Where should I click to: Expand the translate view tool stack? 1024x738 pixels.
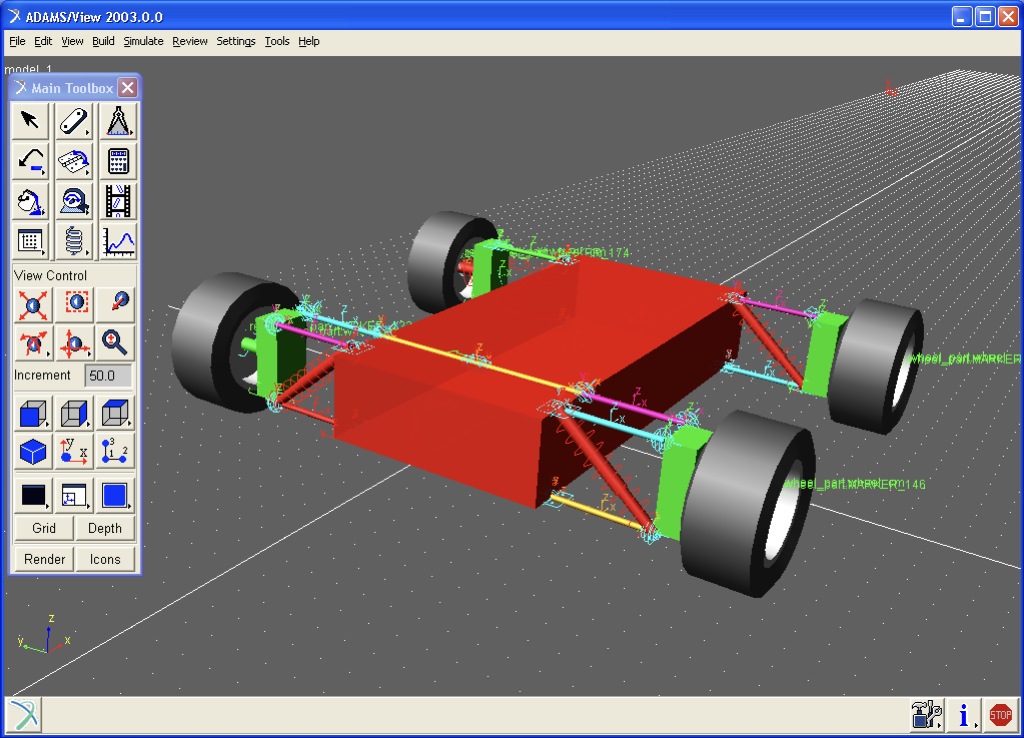coord(74,342)
